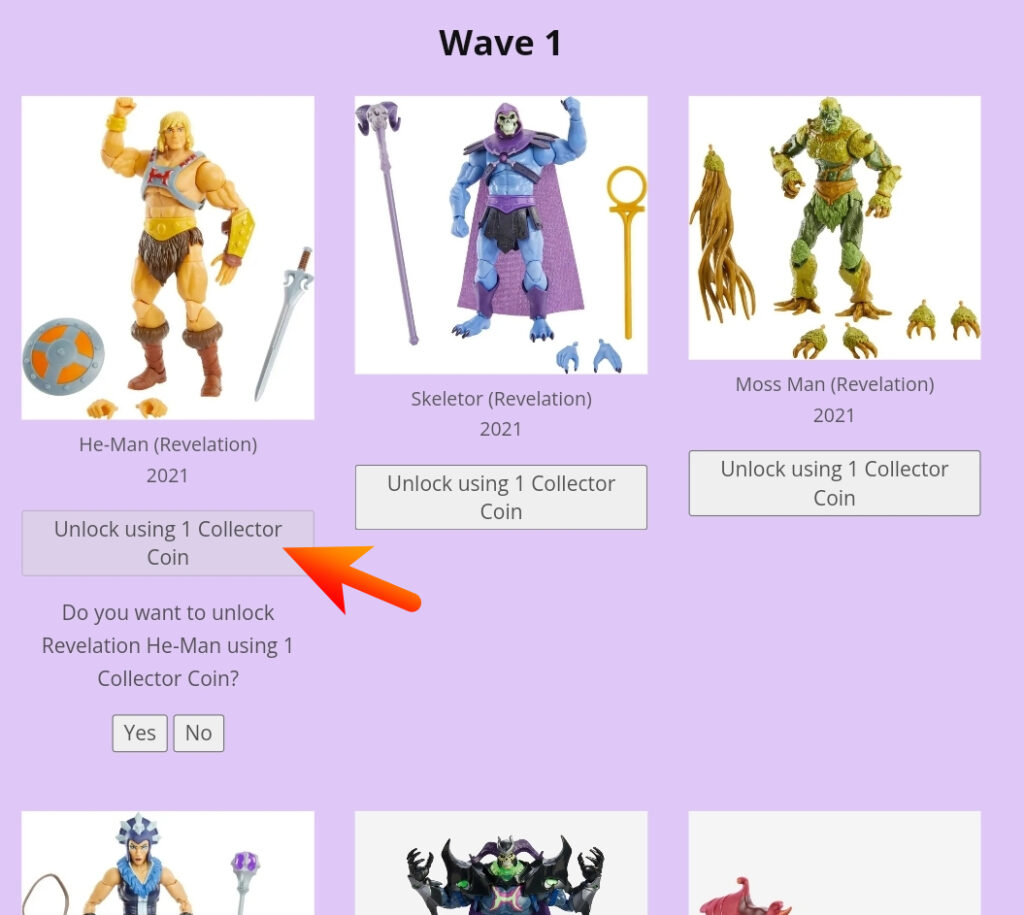Click the unlock confirmation question text
The width and height of the screenshot is (1024, 915).
168,645
